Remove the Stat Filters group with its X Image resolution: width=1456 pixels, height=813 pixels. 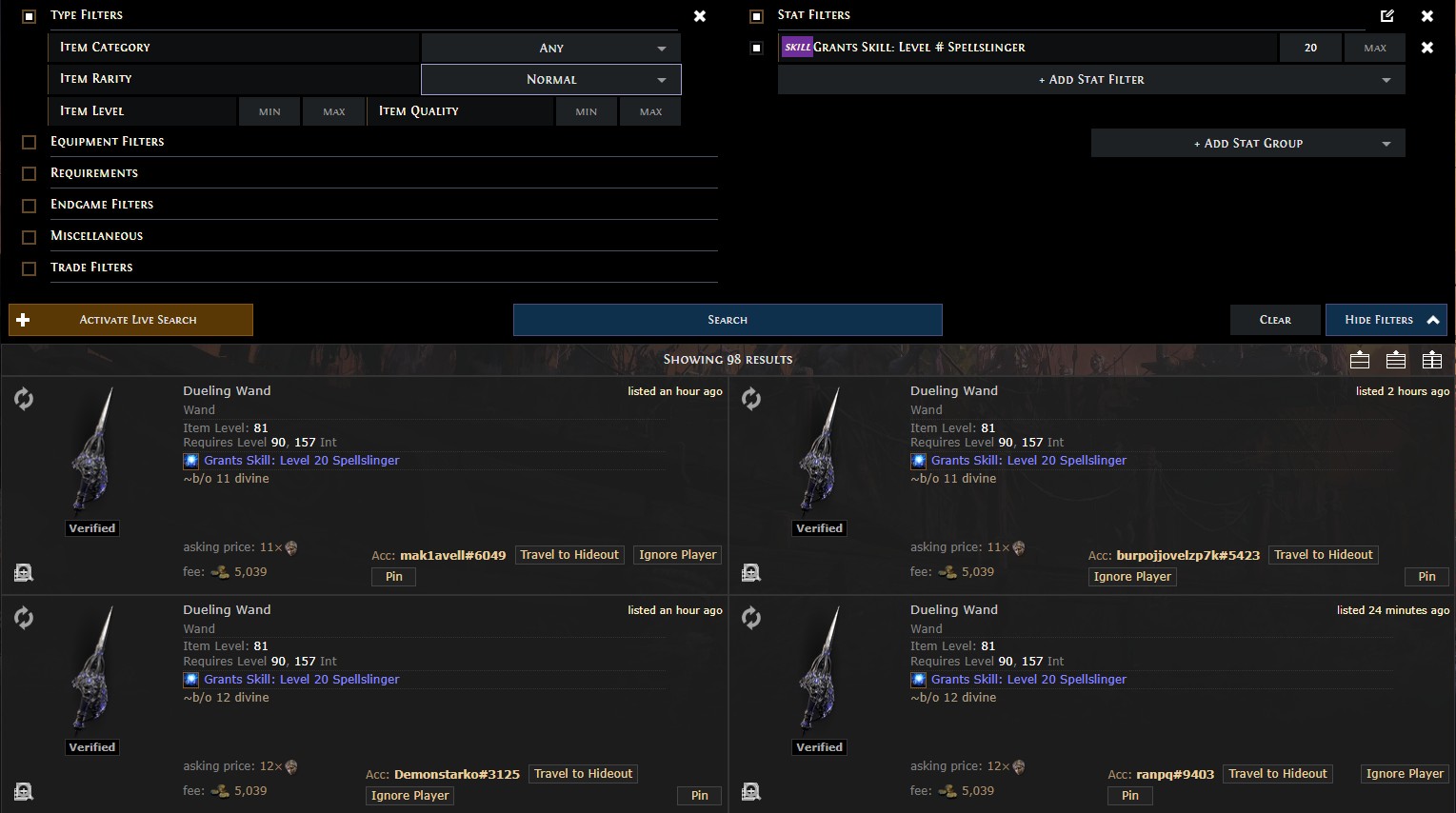(x=1427, y=16)
